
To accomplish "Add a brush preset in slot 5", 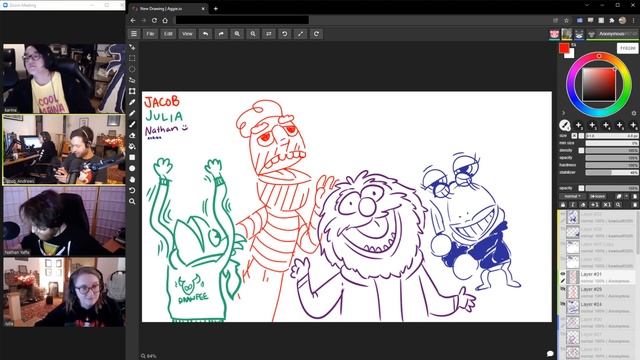I will pyautogui.click(x=620, y=125).
